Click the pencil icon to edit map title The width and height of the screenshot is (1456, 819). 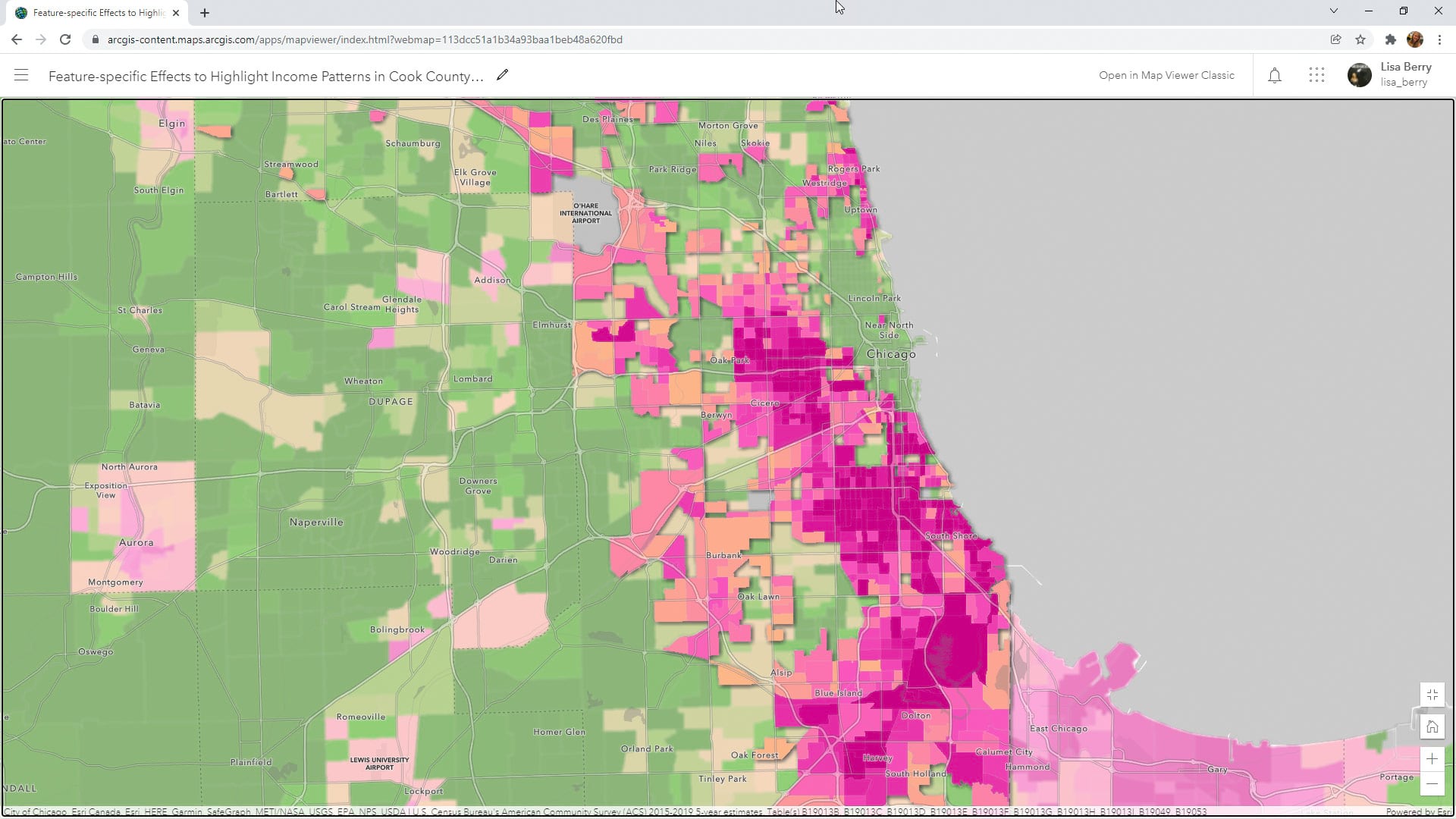pyautogui.click(x=502, y=75)
